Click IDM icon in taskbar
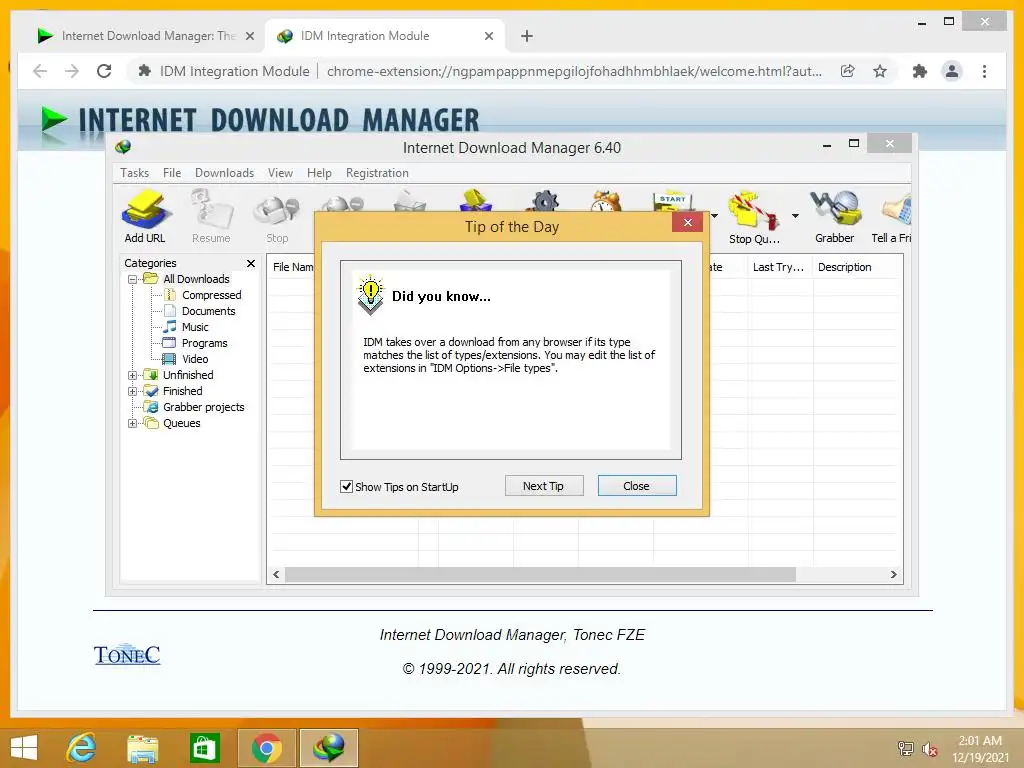Viewport: 1024px width, 768px height. pyautogui.click(x=328, y=748)
